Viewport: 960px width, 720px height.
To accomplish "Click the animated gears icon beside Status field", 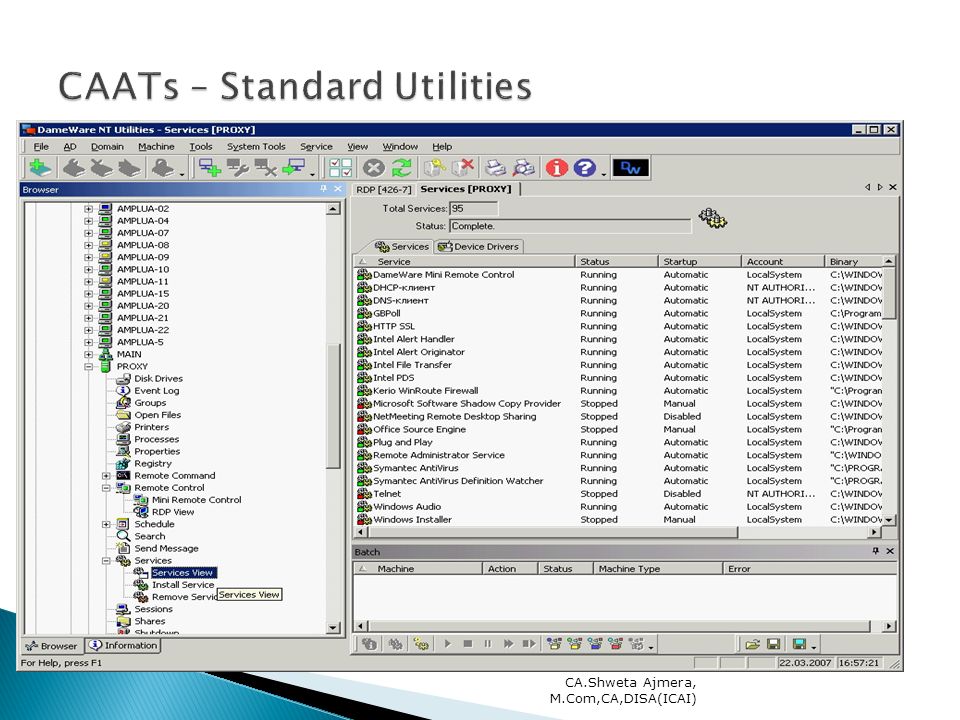I will point(713,217).
